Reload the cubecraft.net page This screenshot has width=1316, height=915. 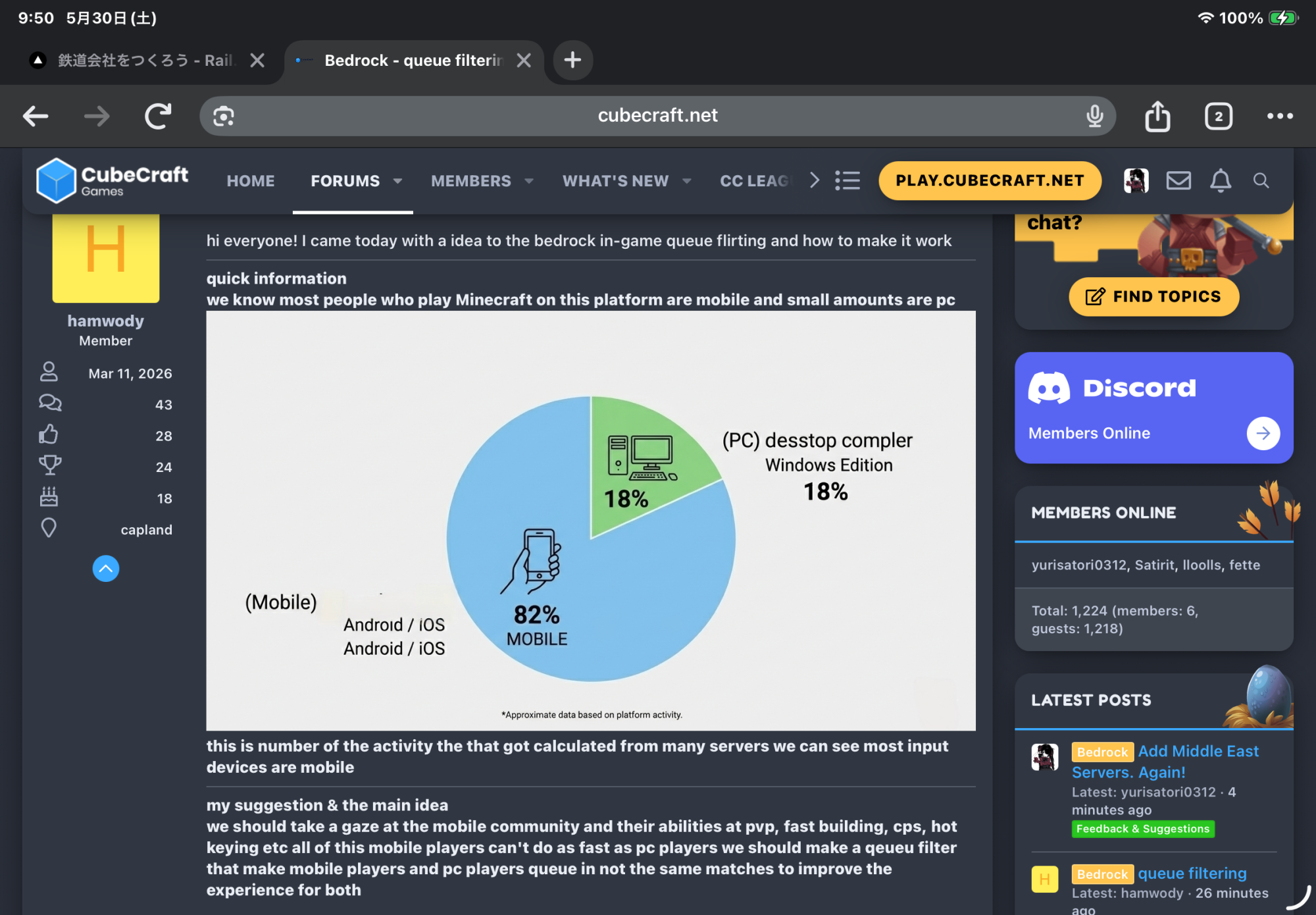click(158, 117)
